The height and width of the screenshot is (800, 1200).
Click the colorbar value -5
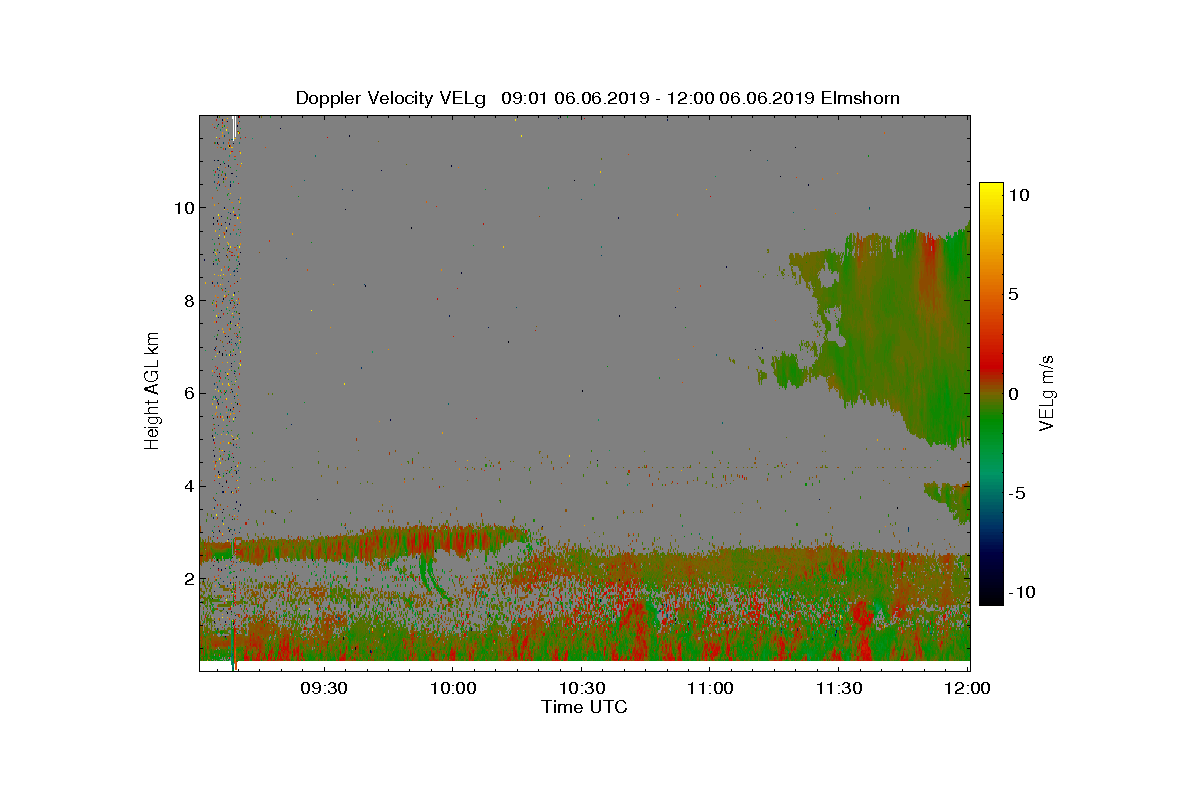1015,493
